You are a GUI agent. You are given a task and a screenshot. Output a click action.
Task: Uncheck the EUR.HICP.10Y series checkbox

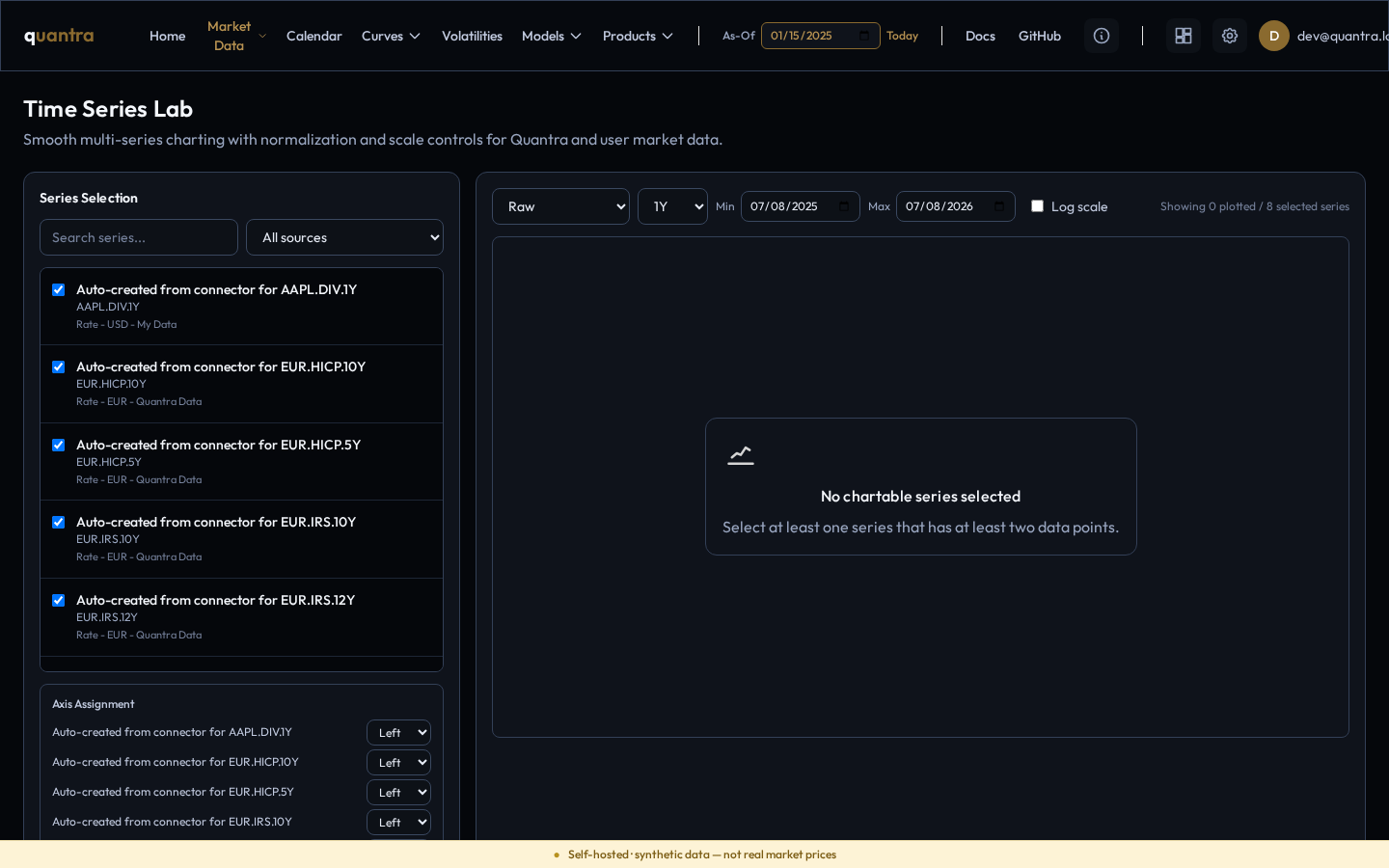pyautogui.click(x=59, y=366)
